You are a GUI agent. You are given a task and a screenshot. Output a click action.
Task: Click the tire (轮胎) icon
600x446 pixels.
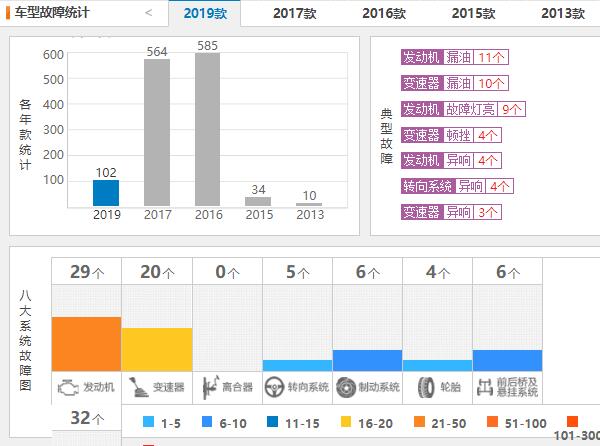point(426,387)
